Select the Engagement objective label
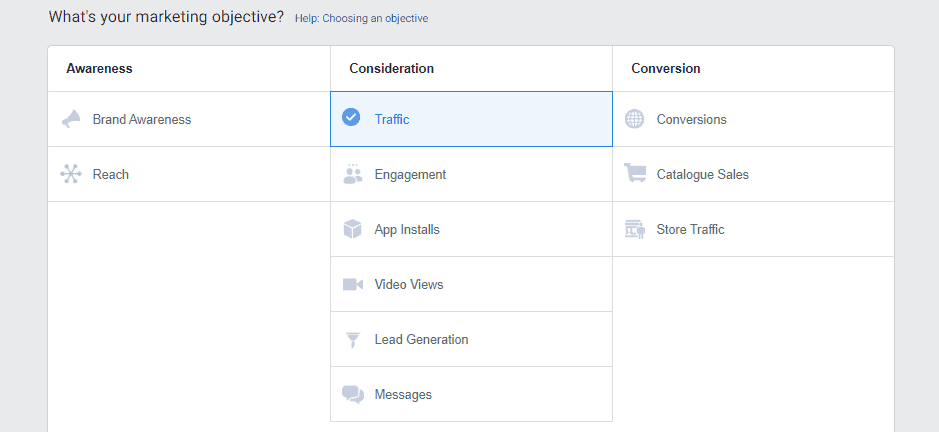Image resolution: width=939 pixels, height=432 pixels. point(410,174)
